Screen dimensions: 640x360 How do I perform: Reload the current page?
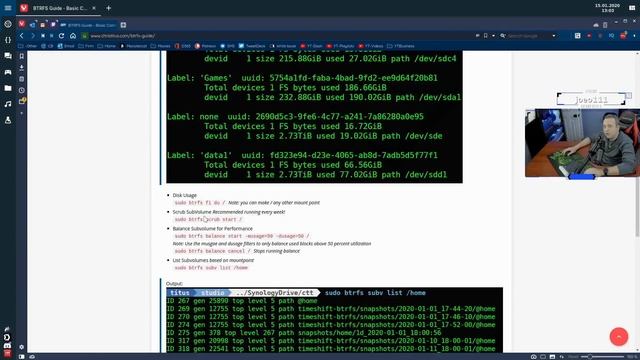pos(61,36)
